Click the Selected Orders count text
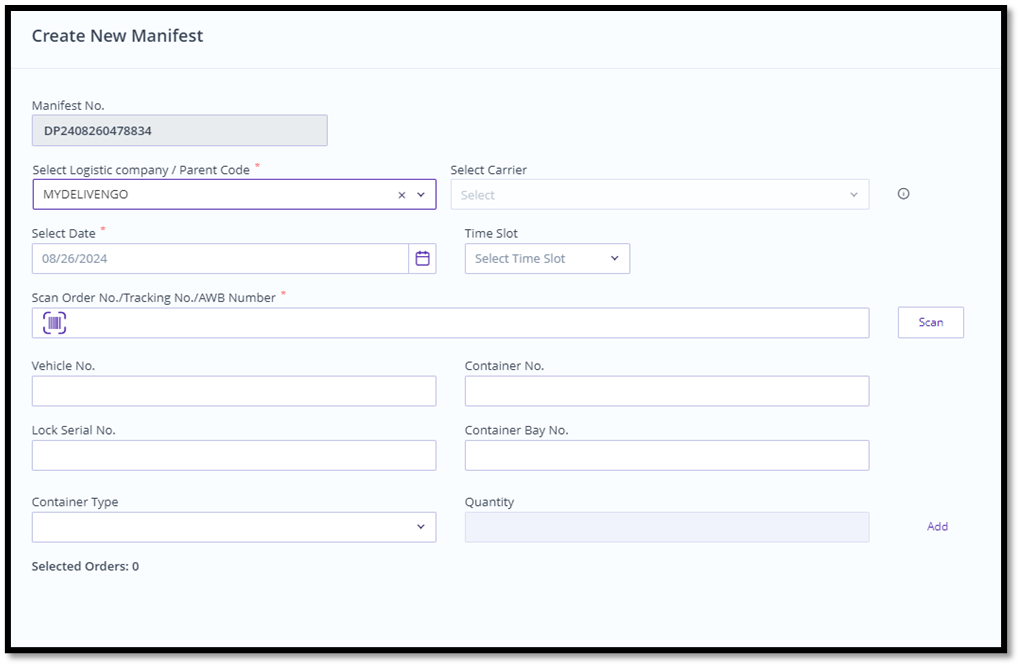The width and height of the screenshot is (1020, 666). (x=85, y=567)
